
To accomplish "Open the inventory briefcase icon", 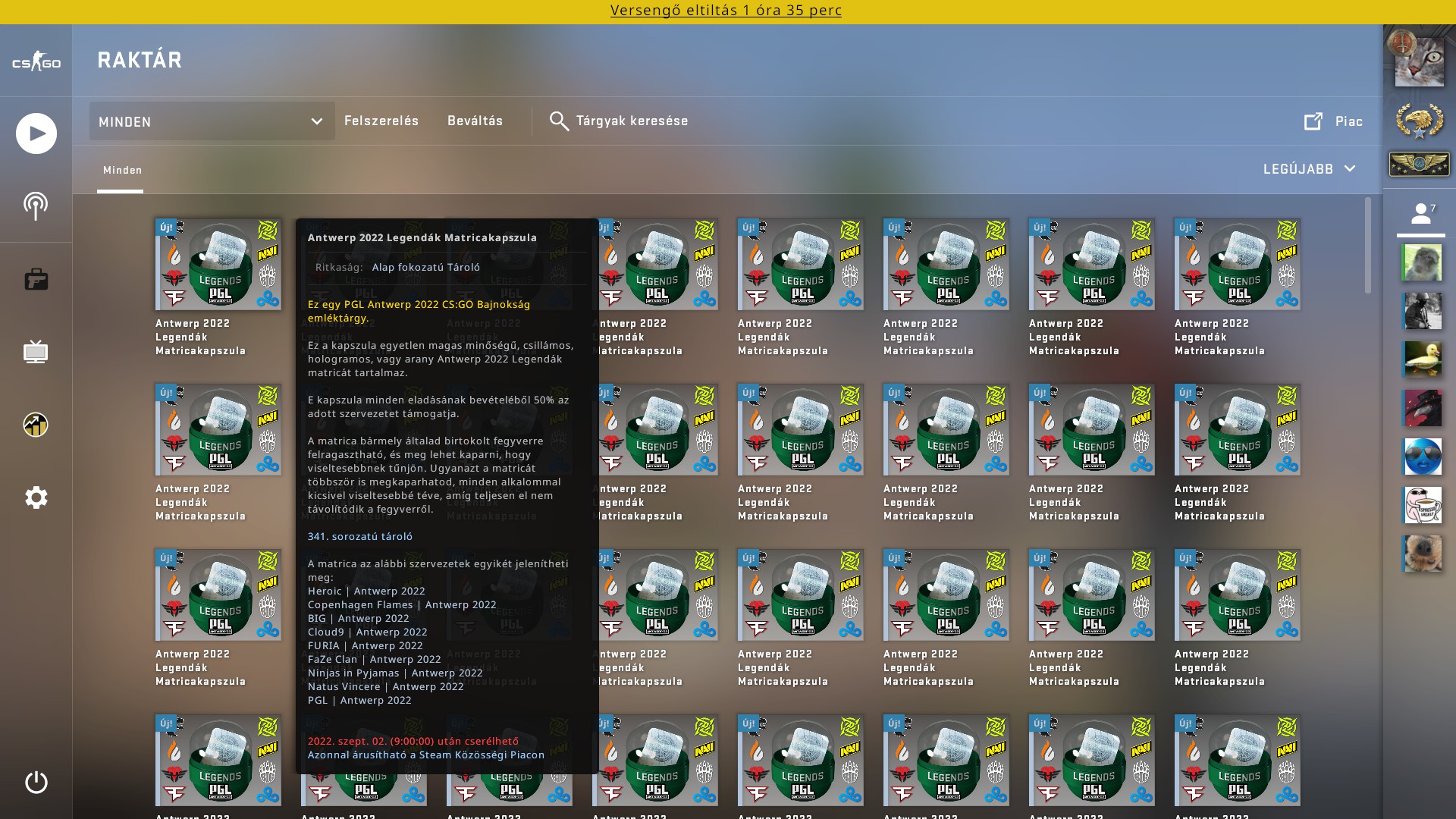I will (36, 279).
